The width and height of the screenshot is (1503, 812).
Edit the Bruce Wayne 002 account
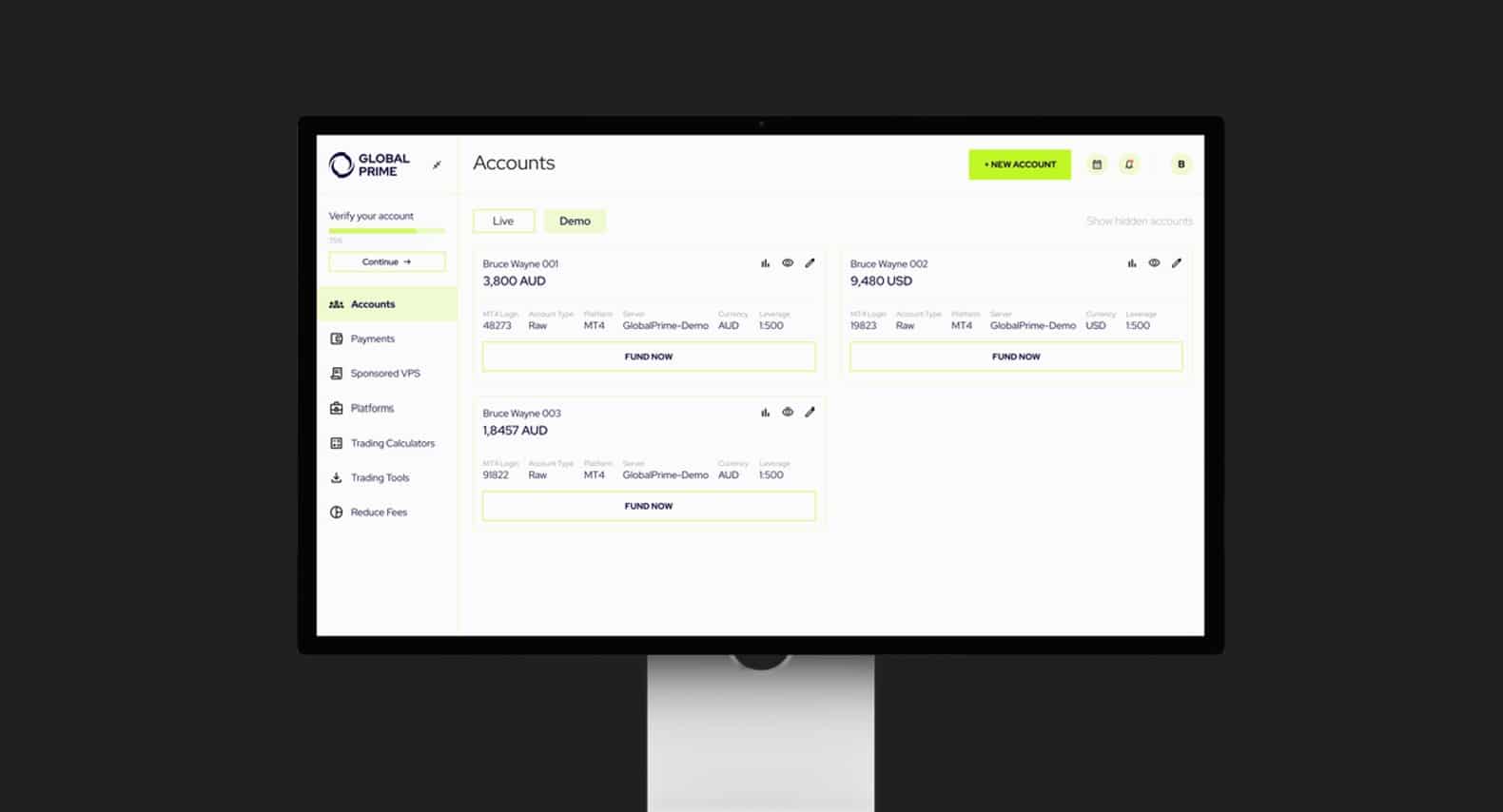click(x=1177, y=263)
